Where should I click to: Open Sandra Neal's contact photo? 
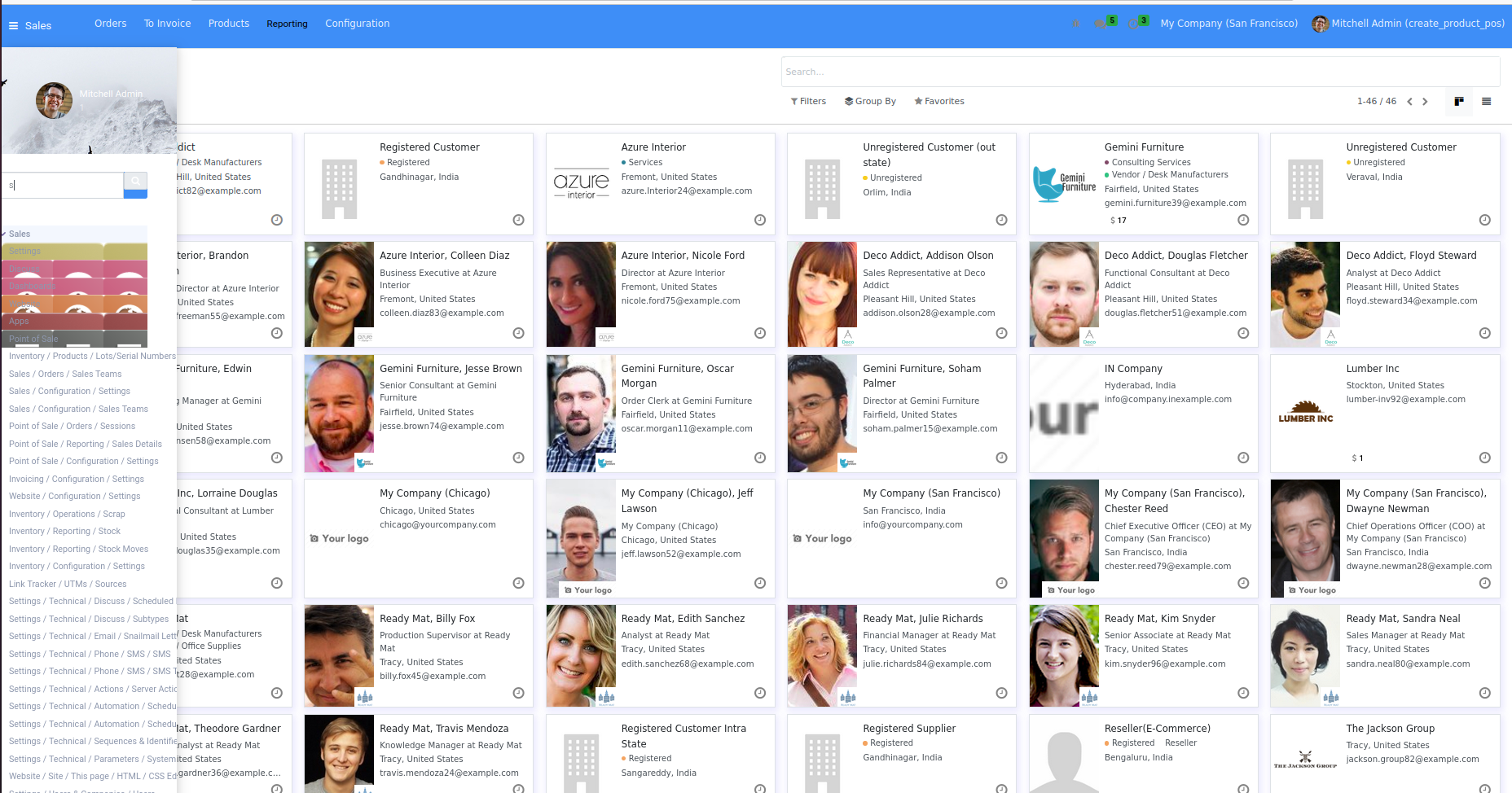pos(1305,655)
